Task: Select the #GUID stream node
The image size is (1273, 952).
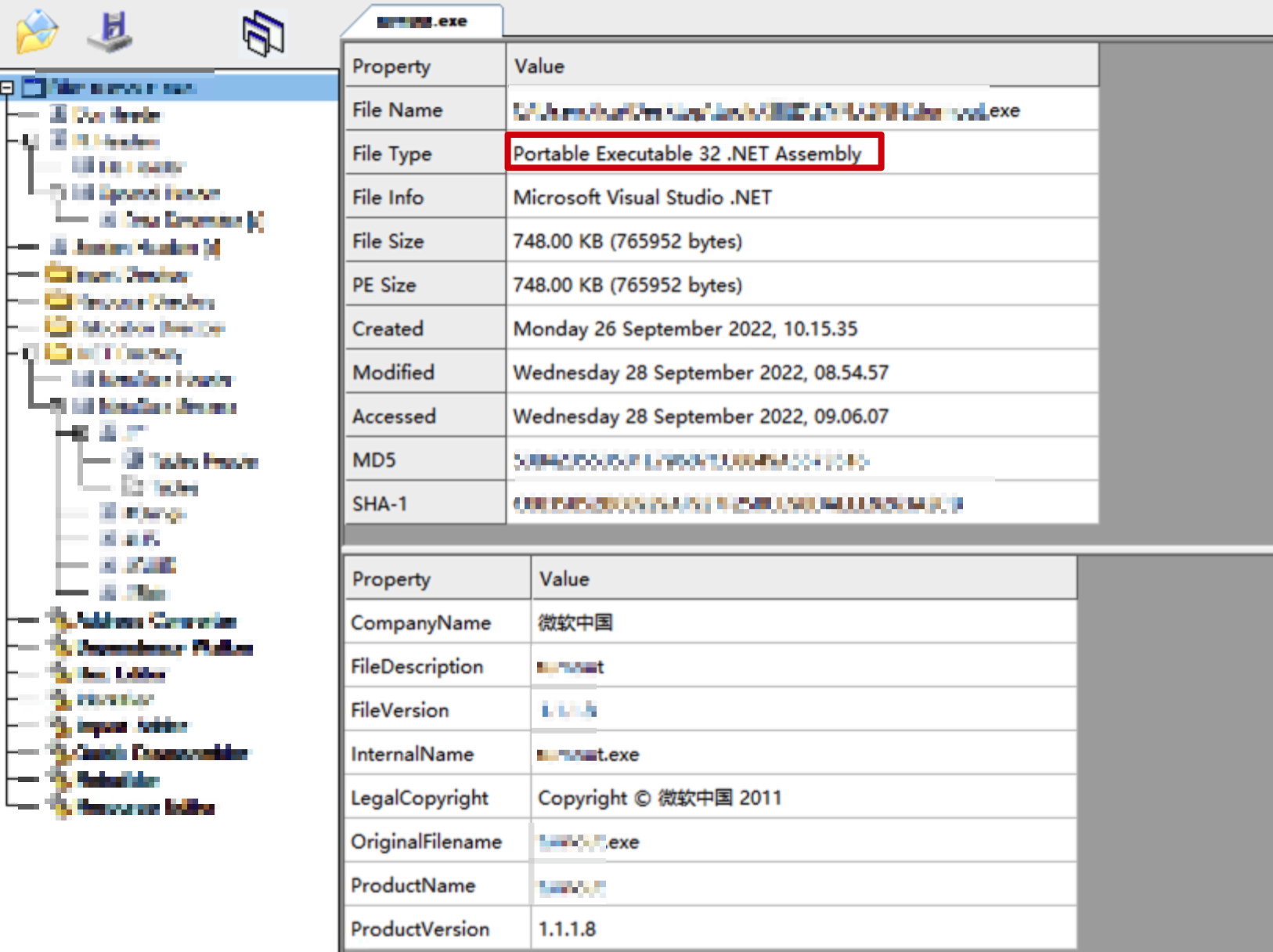Action: [150, 565]
